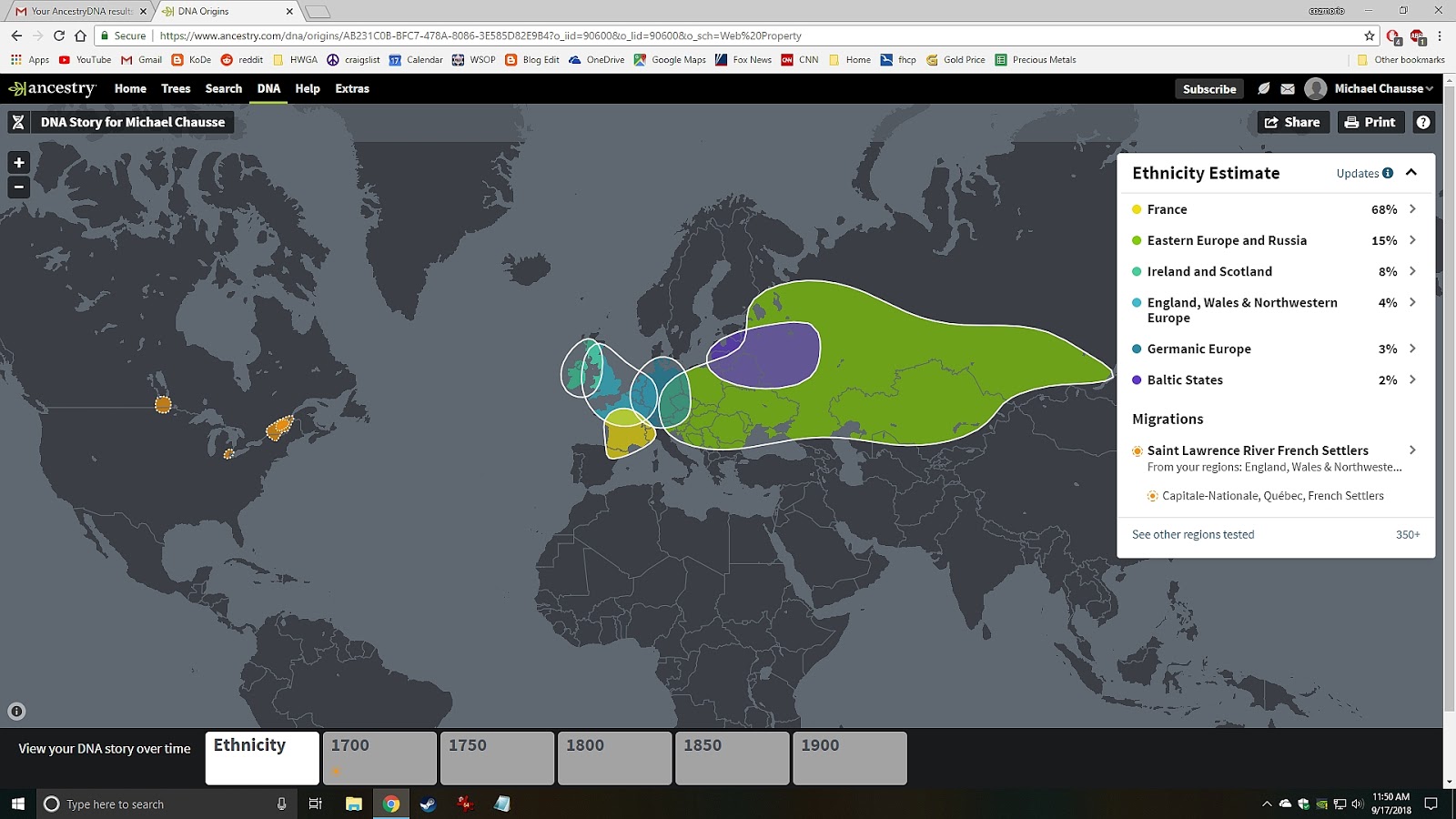Image resolution: width=1456 pixels, height=819 pixels.
Task: Open Steam from the taskbar
Action: point(428,804)
